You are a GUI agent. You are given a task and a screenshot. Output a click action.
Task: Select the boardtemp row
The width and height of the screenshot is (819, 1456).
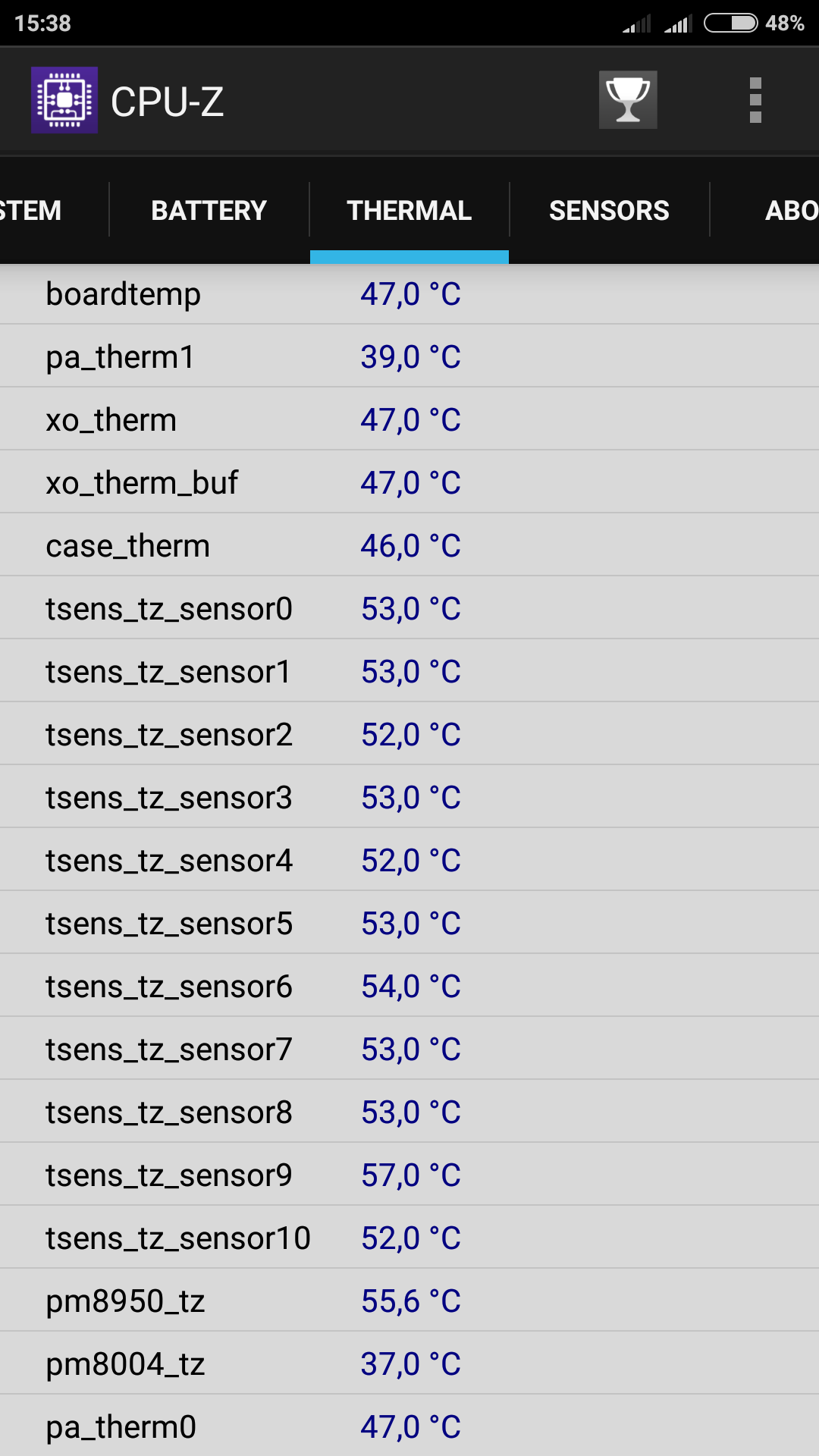tap(409, 294)
